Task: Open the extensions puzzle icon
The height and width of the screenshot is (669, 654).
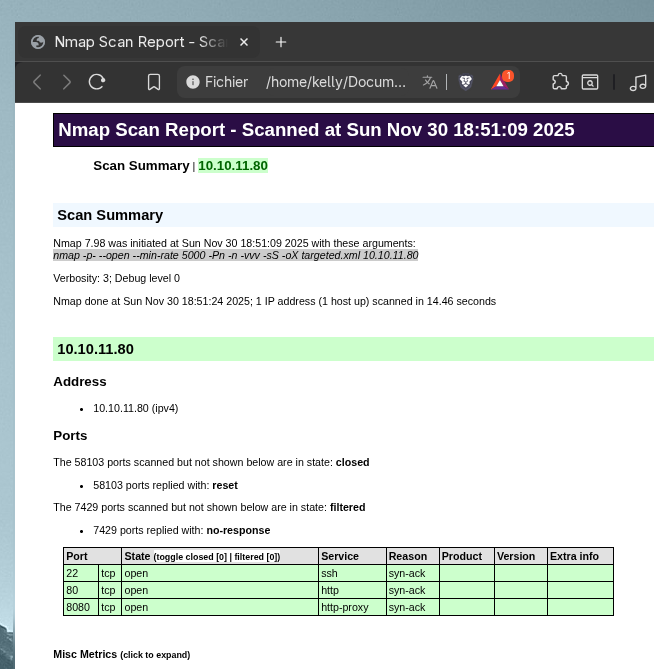Action: (560, 82)
